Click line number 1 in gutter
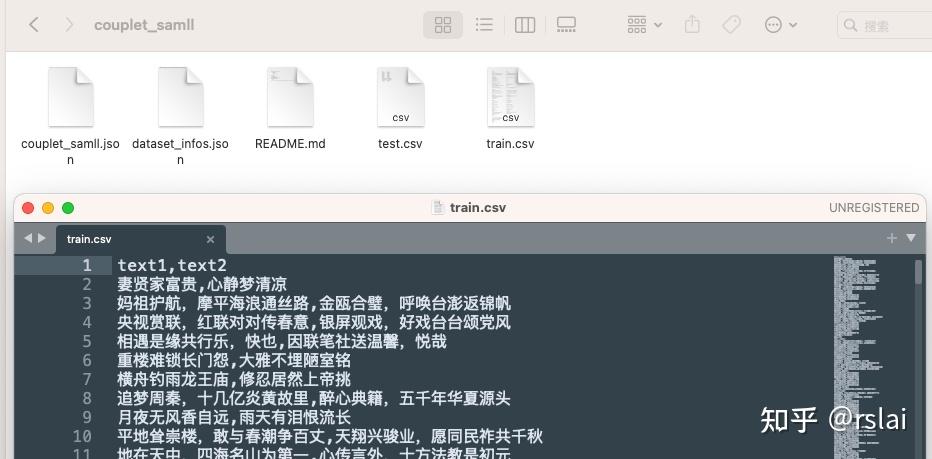 87,265
